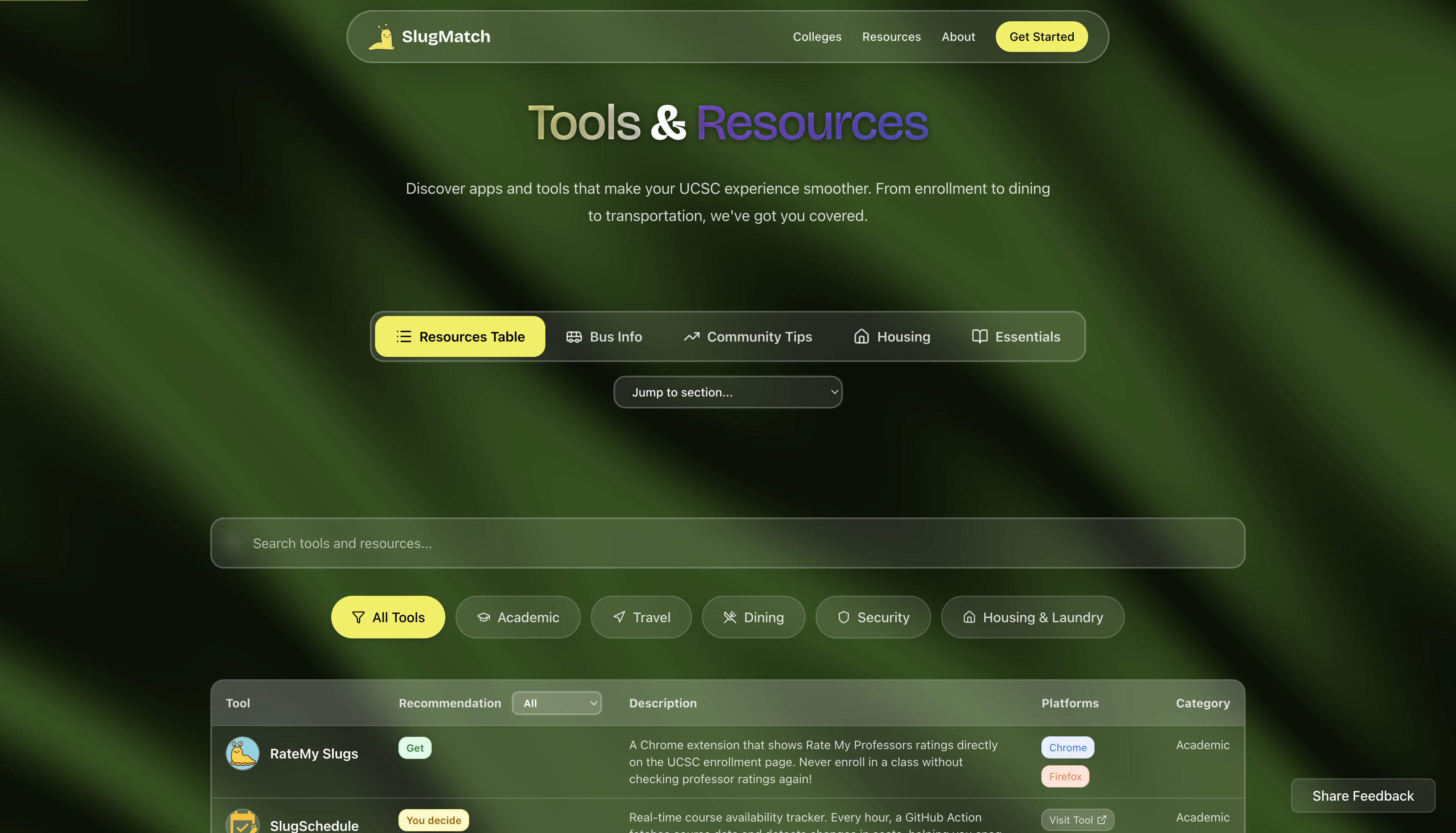Open About in the top navigation
The height and width of the screenshot is (833, 1456).
[x=958, y=37]
